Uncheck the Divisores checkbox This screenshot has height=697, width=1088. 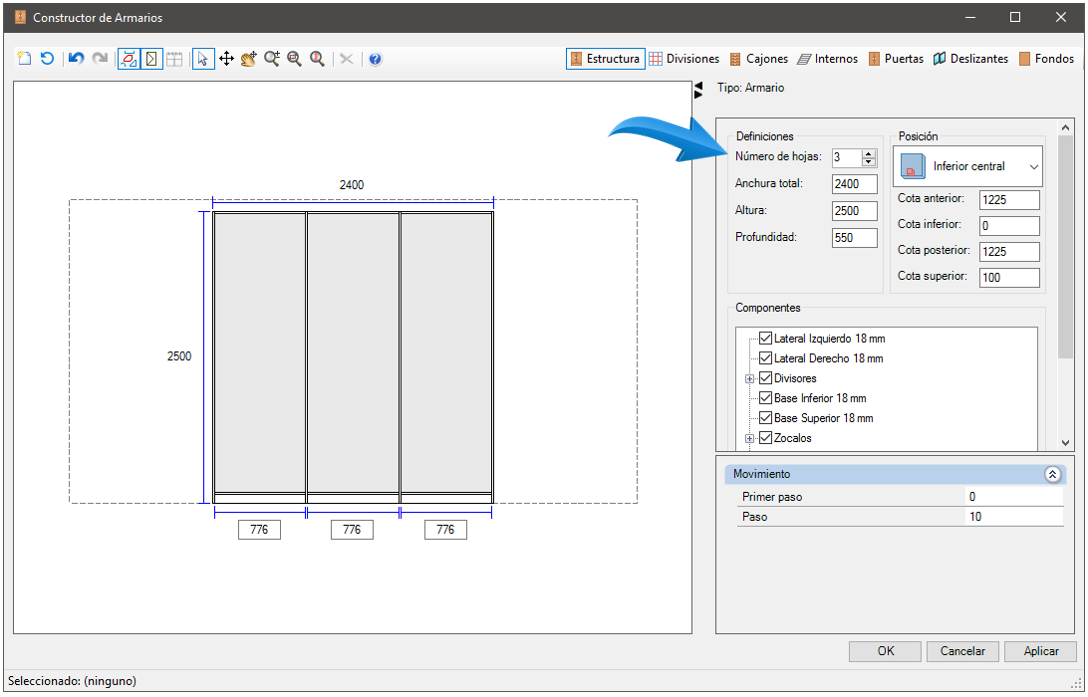765,378
